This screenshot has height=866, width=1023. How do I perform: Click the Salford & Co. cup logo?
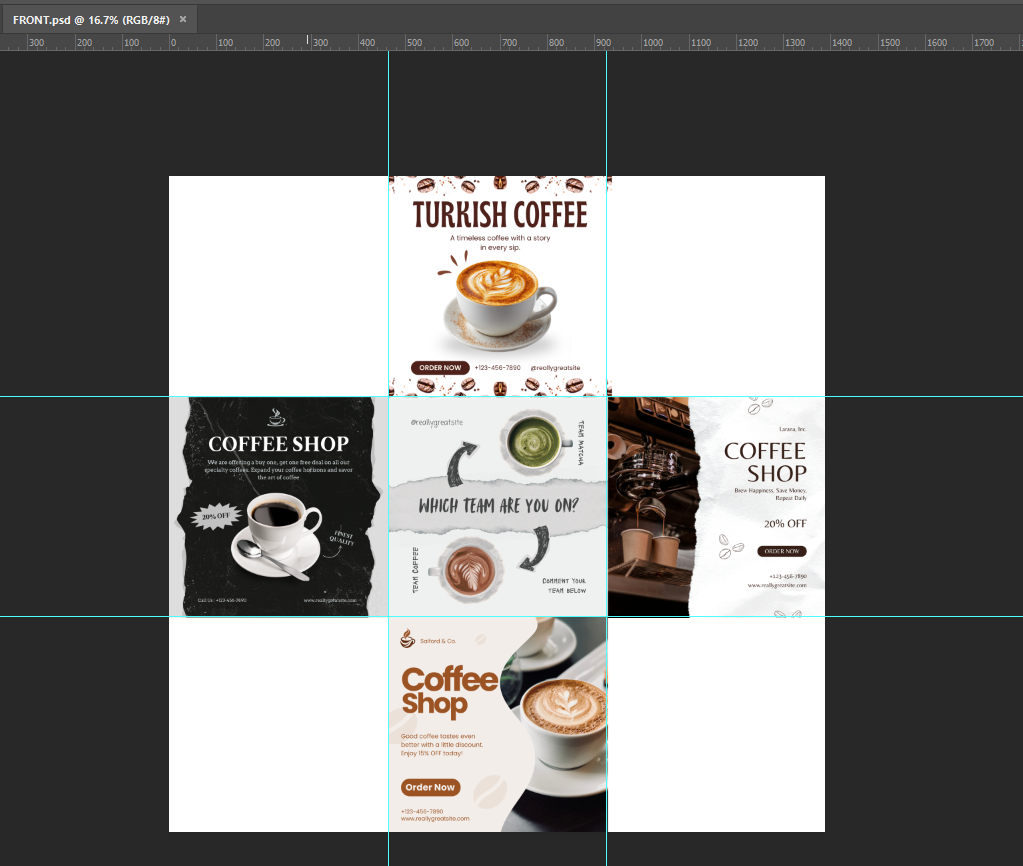tap(407, 639)
